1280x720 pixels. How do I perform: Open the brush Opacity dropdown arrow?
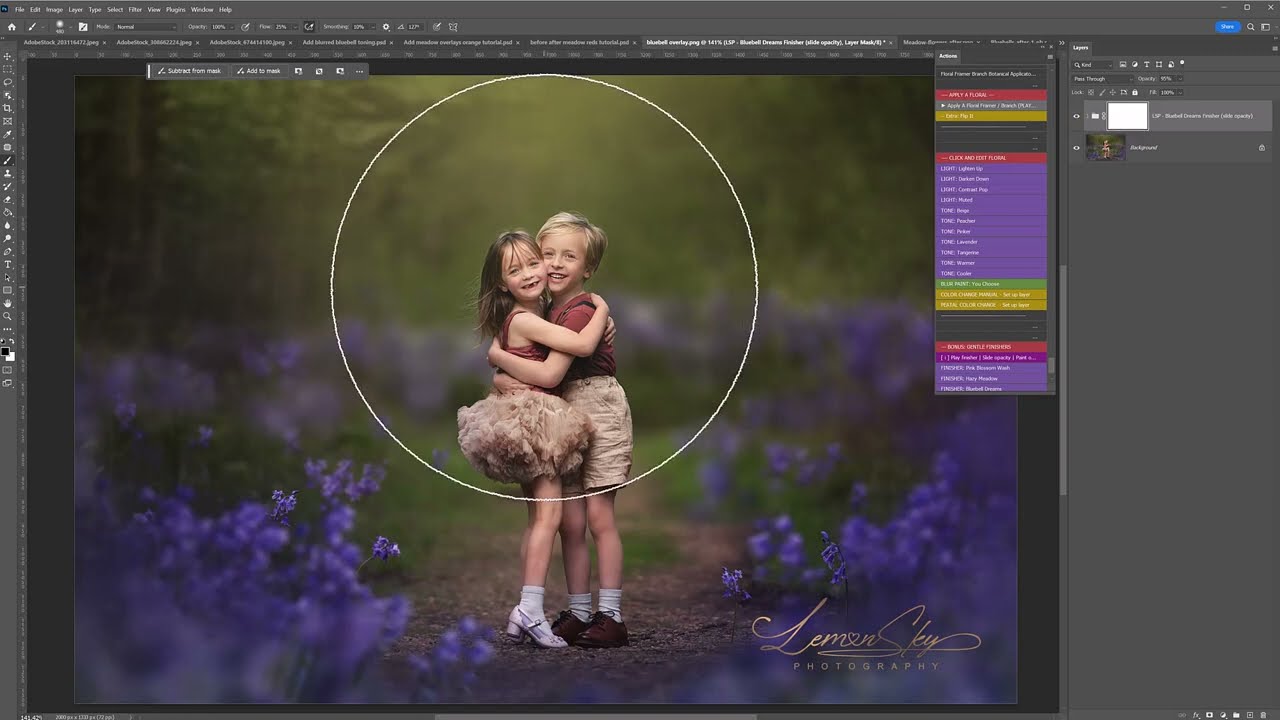click(232, 27)
